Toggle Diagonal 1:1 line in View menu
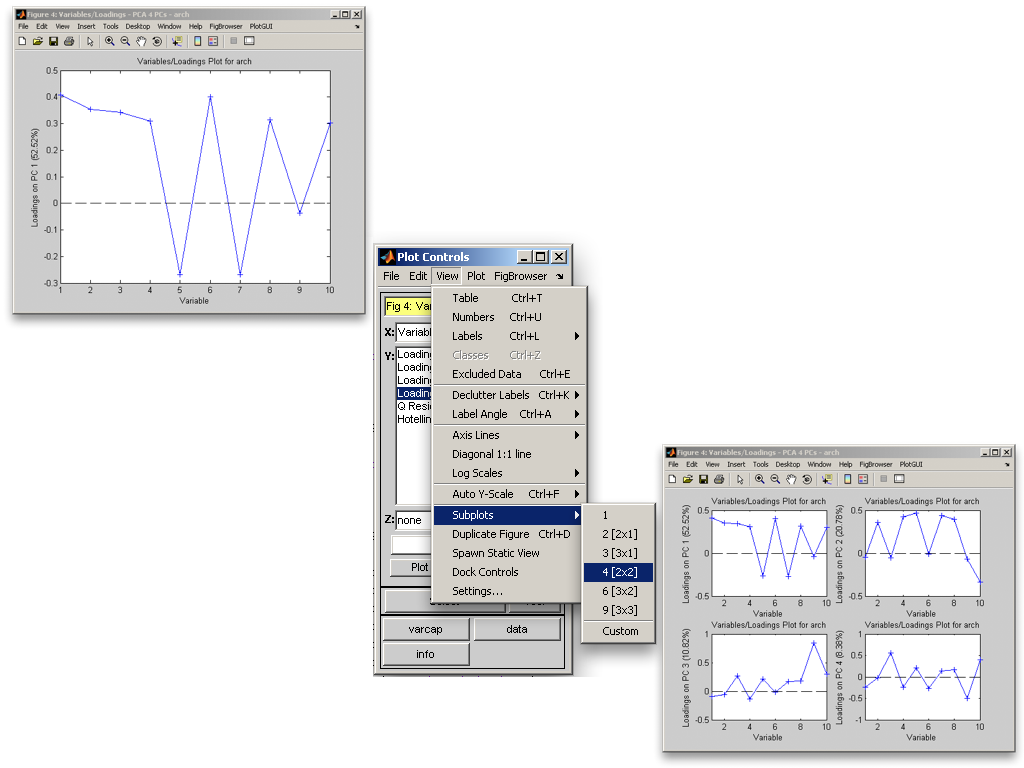 point(491,454)
